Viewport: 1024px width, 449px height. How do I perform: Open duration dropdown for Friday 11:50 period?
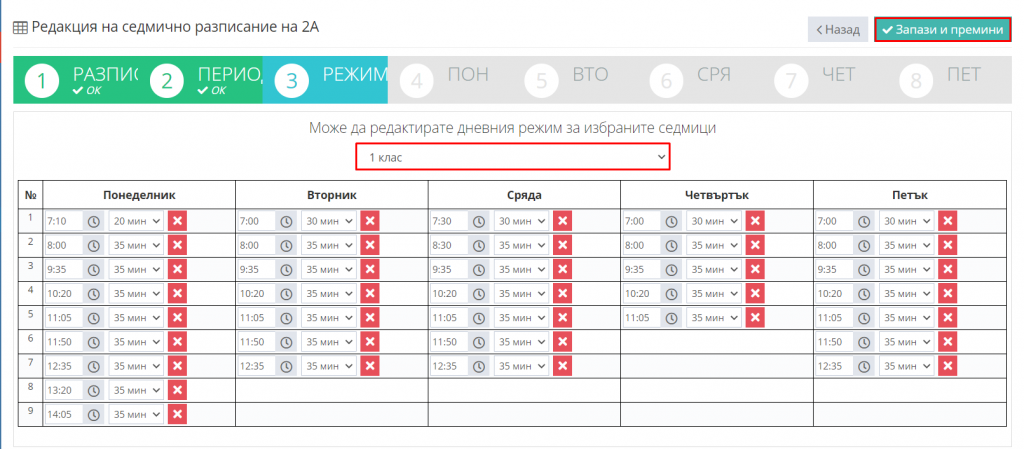tap(907, 342)
